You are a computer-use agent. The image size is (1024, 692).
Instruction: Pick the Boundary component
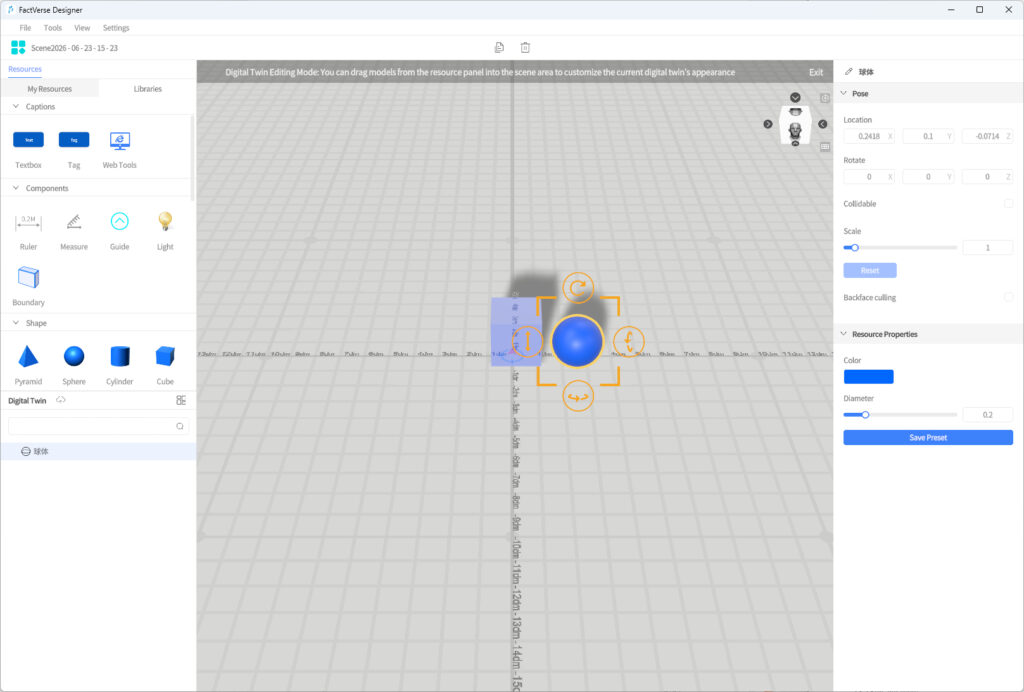coord(28,277)
